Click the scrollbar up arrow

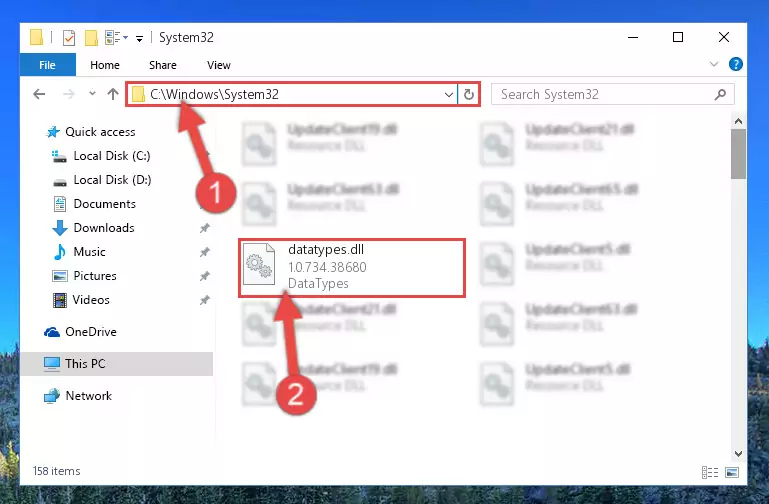[x=738, y=121]
